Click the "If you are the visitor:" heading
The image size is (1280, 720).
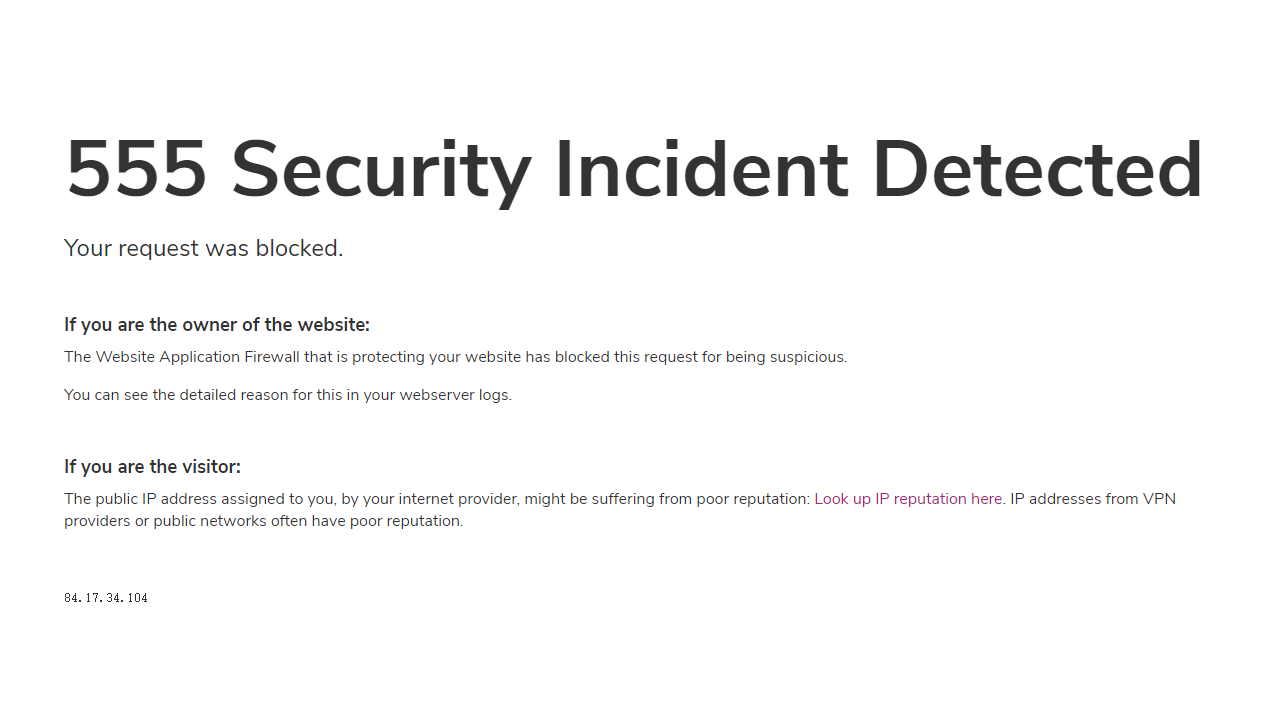pyautogui.click(x=152, y=467)
